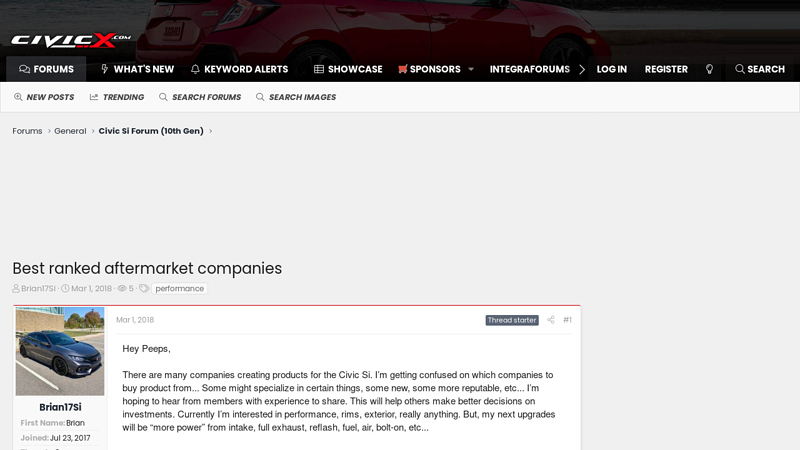Open the Sponsors menu item
The height and width of the screenshot is (450, 800).
pos(429,69)
